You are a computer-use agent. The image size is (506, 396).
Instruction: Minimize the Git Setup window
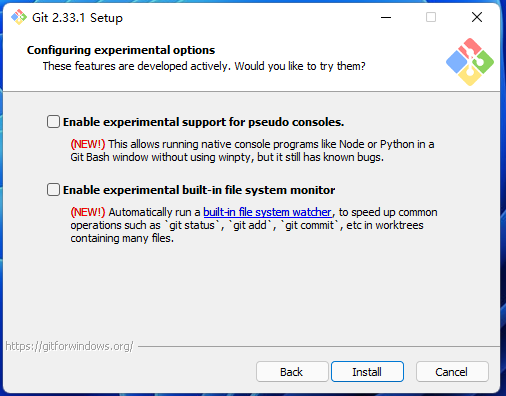(386, 17)
